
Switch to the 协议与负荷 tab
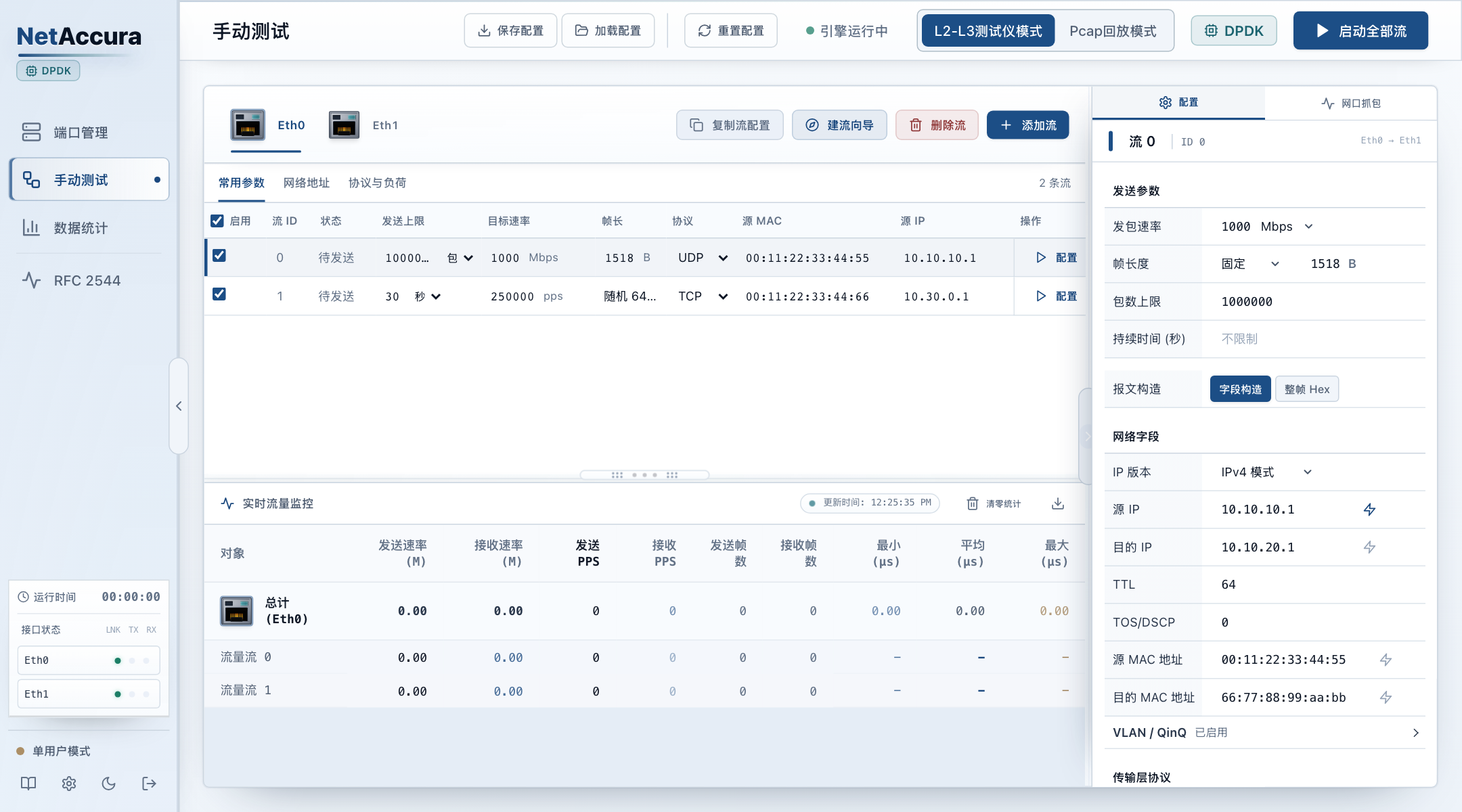tap(378, 183)
